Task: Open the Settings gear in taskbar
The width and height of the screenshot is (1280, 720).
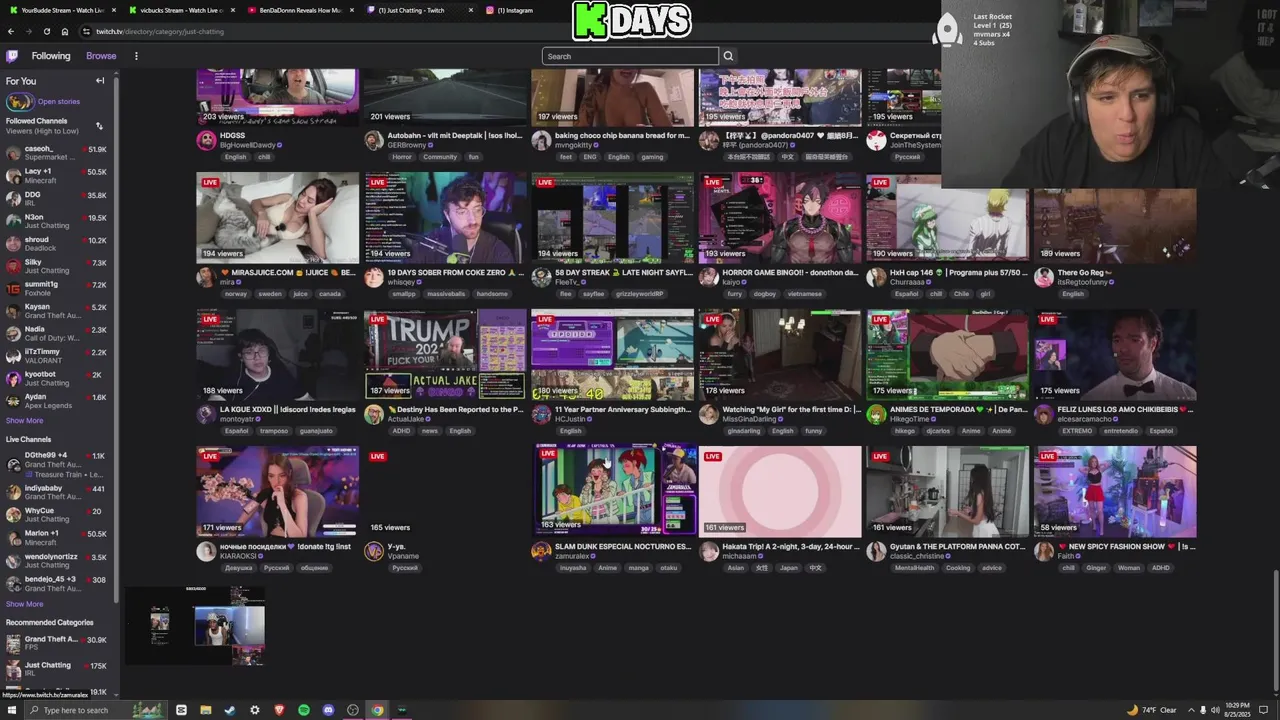Action: click(255, 710)
